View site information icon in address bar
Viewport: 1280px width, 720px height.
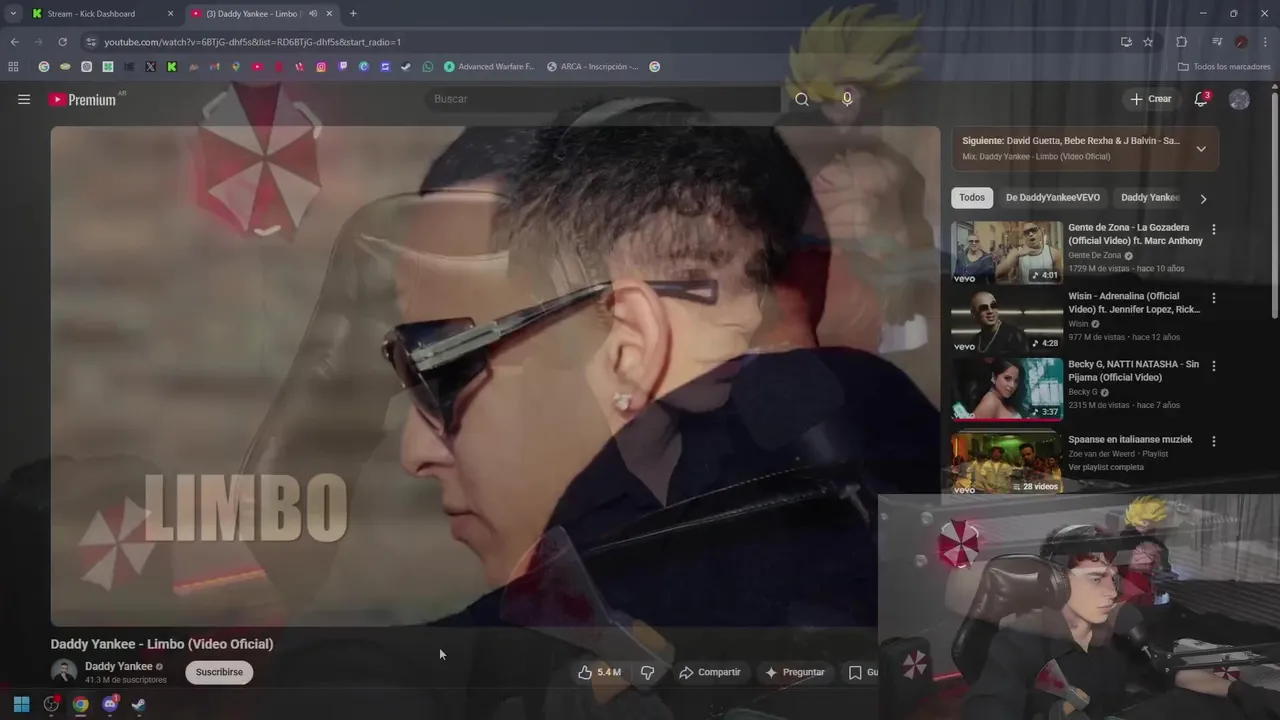[91, 42]
